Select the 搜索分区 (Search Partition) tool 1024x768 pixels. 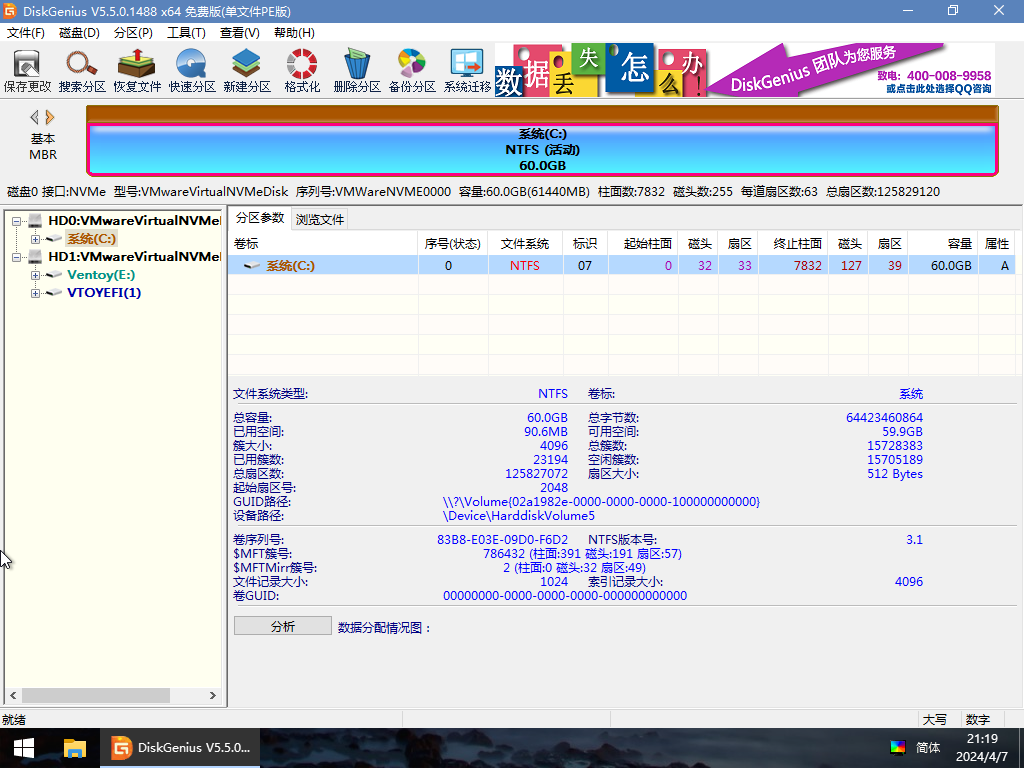(81, 70)
